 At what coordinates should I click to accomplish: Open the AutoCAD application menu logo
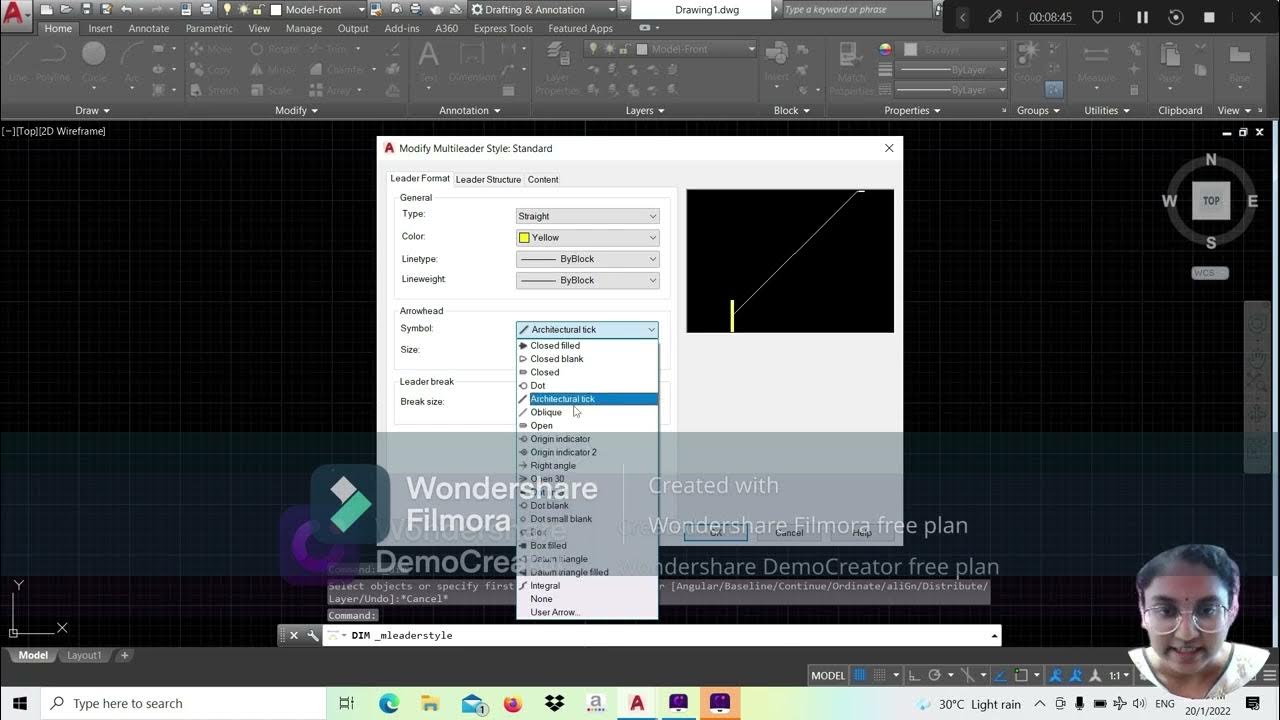click(x=17, y=16)
